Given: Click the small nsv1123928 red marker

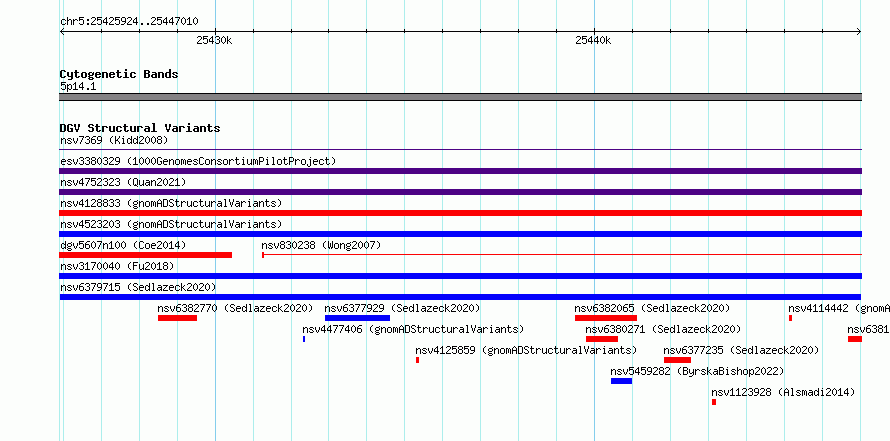Looking at the screenshot, I should tap(714, 402).
